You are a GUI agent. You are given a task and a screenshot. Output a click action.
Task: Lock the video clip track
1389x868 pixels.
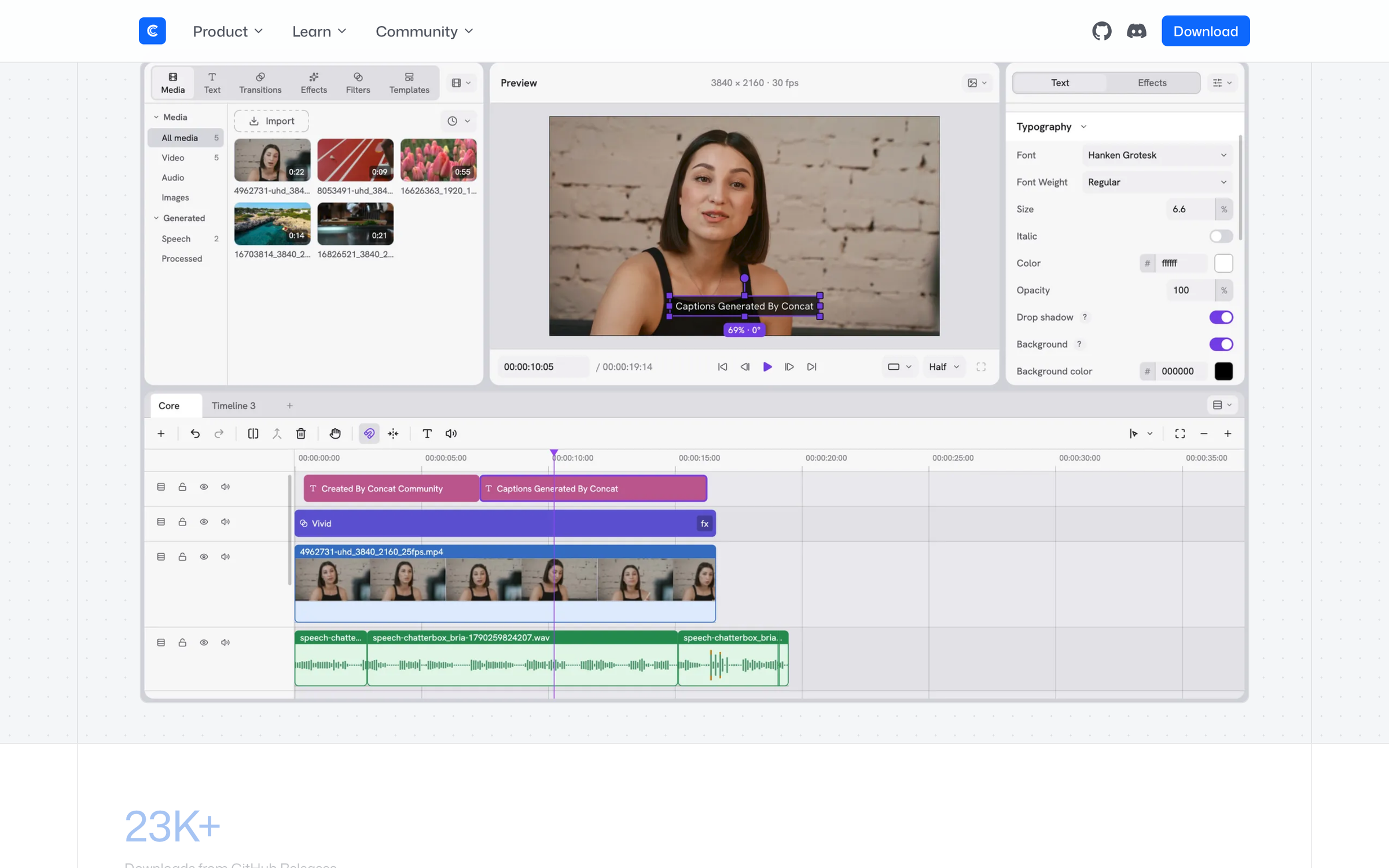point(182,557)
